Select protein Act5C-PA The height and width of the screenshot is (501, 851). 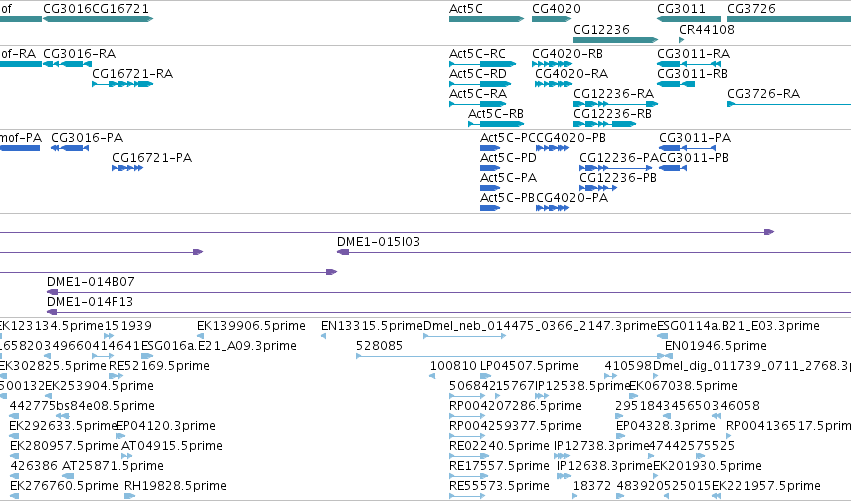click(x=490, y=188)
